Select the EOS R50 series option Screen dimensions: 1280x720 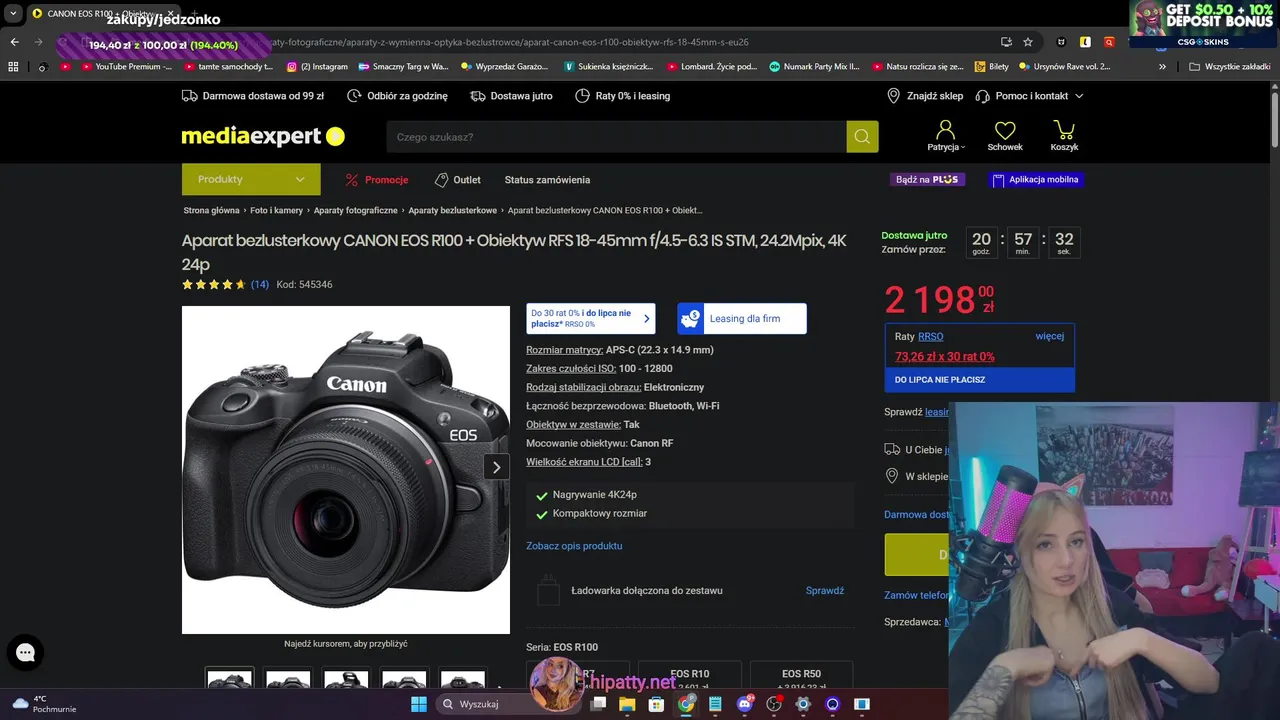[801, 675]
